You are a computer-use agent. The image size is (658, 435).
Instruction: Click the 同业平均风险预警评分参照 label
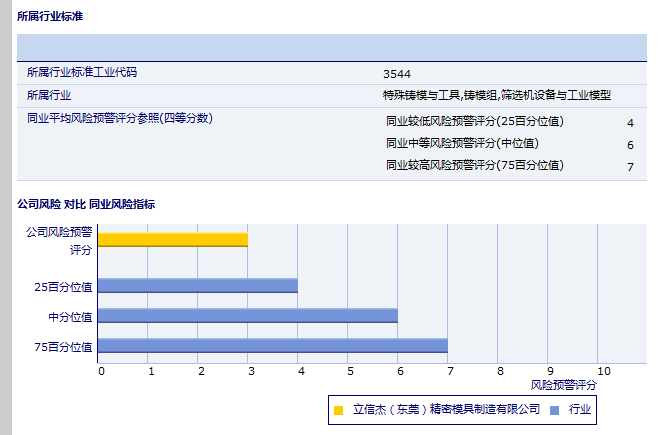pyautogui.click(x=119, y=118)
